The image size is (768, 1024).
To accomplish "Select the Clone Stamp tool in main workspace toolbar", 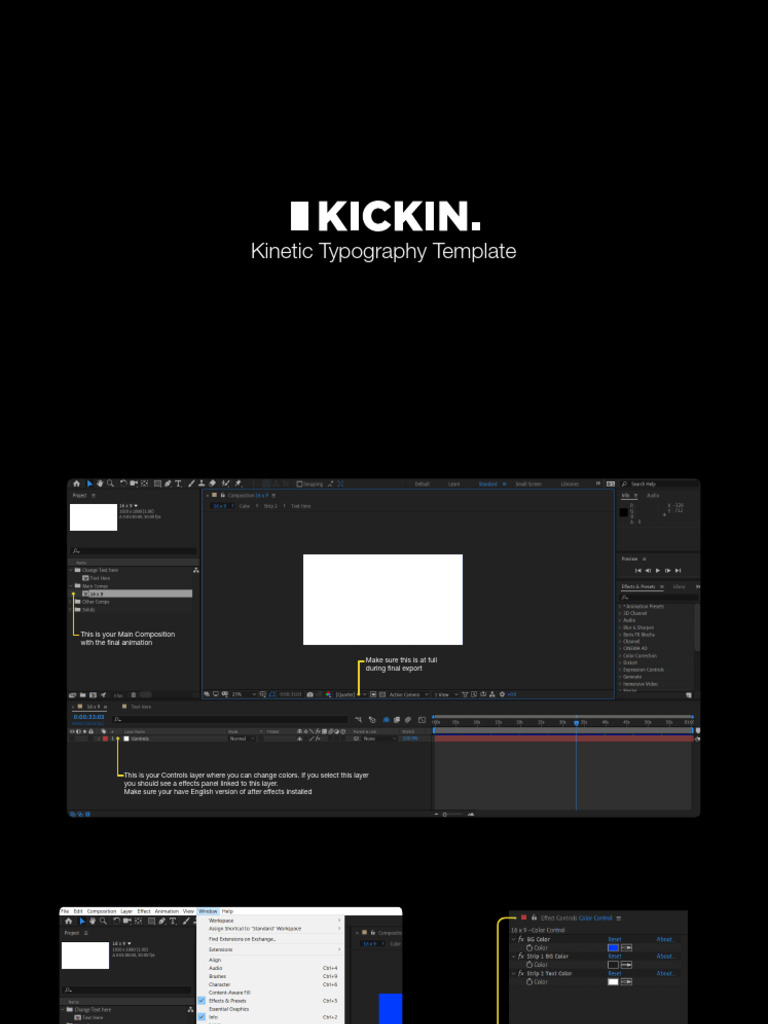I will click(x=201, y=484).
